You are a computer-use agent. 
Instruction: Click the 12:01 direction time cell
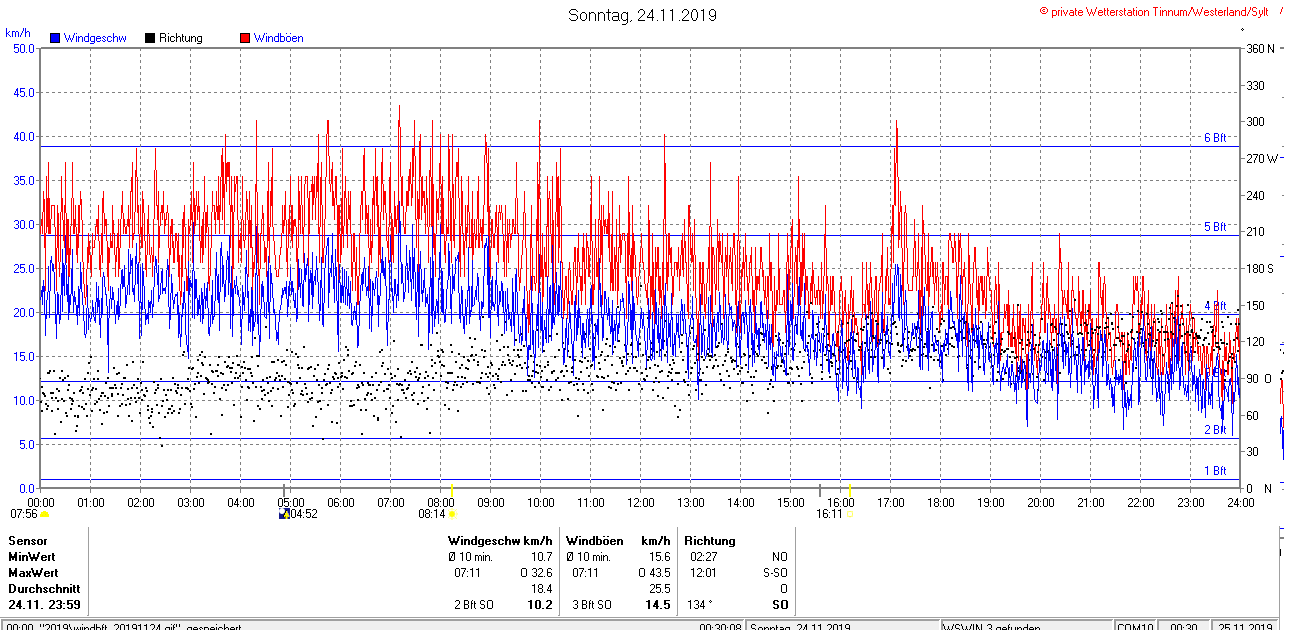(703, 573)
